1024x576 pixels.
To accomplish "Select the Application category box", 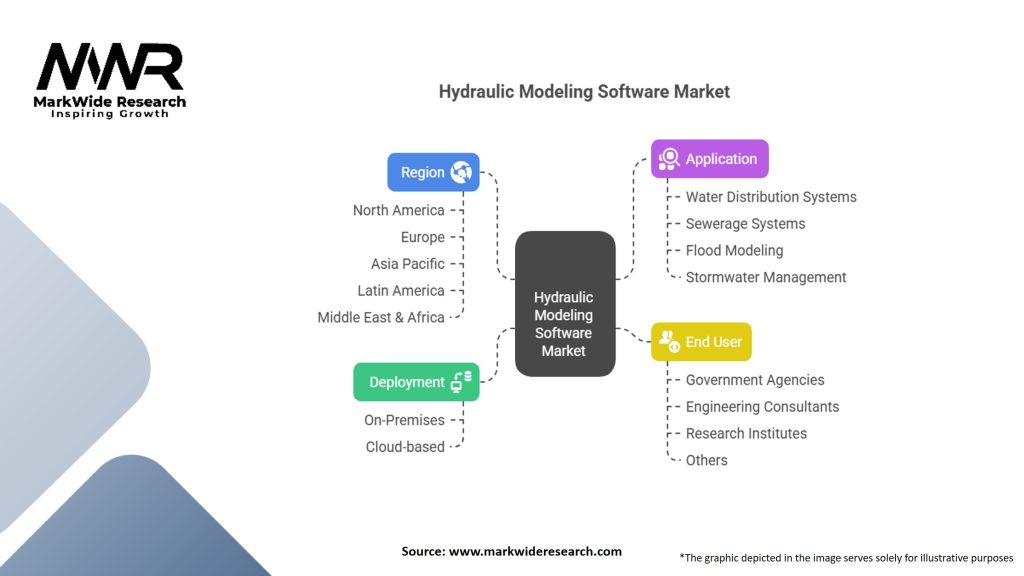I will pyautogui.click(x=709, y=159).
